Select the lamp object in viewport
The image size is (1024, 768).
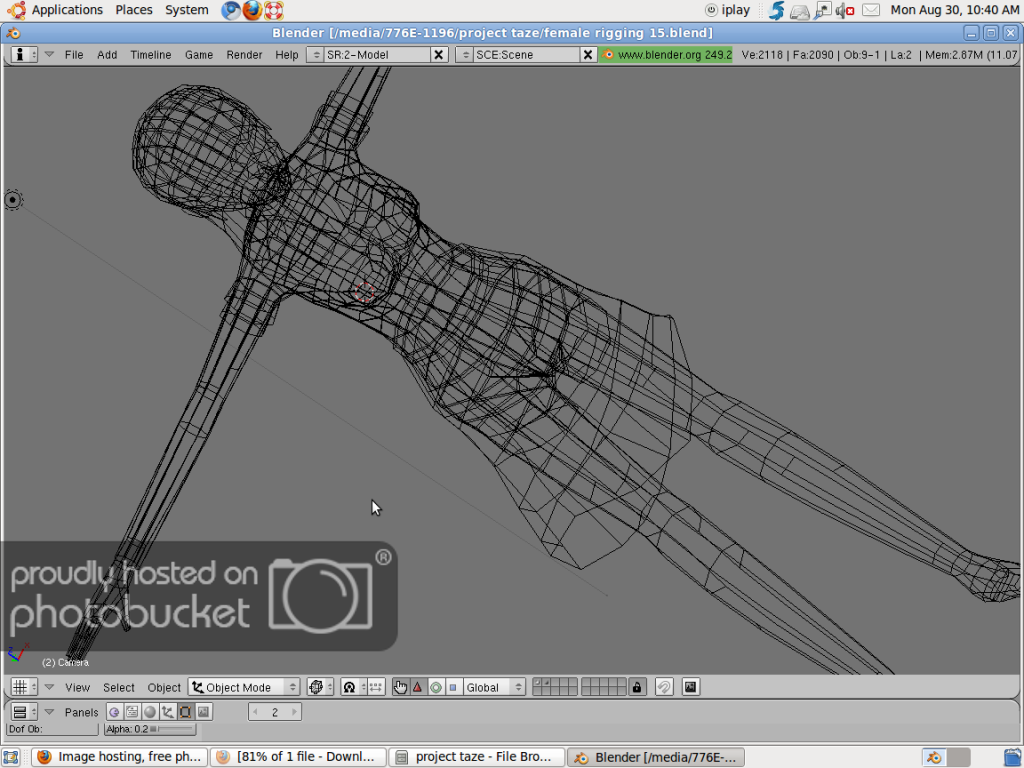pos(13,200)
